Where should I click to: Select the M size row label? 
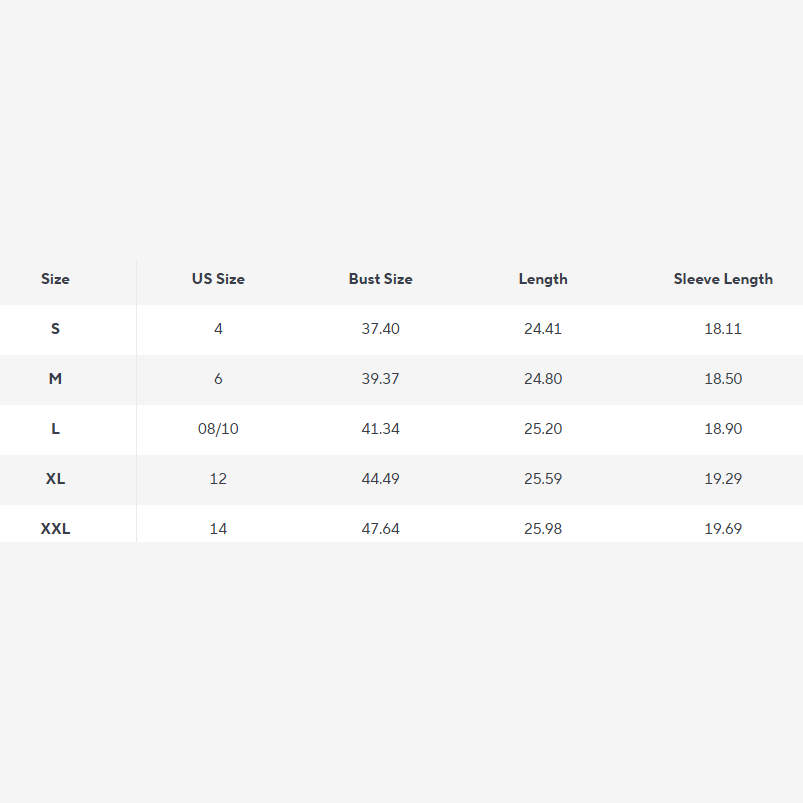[x=55, y=378]
